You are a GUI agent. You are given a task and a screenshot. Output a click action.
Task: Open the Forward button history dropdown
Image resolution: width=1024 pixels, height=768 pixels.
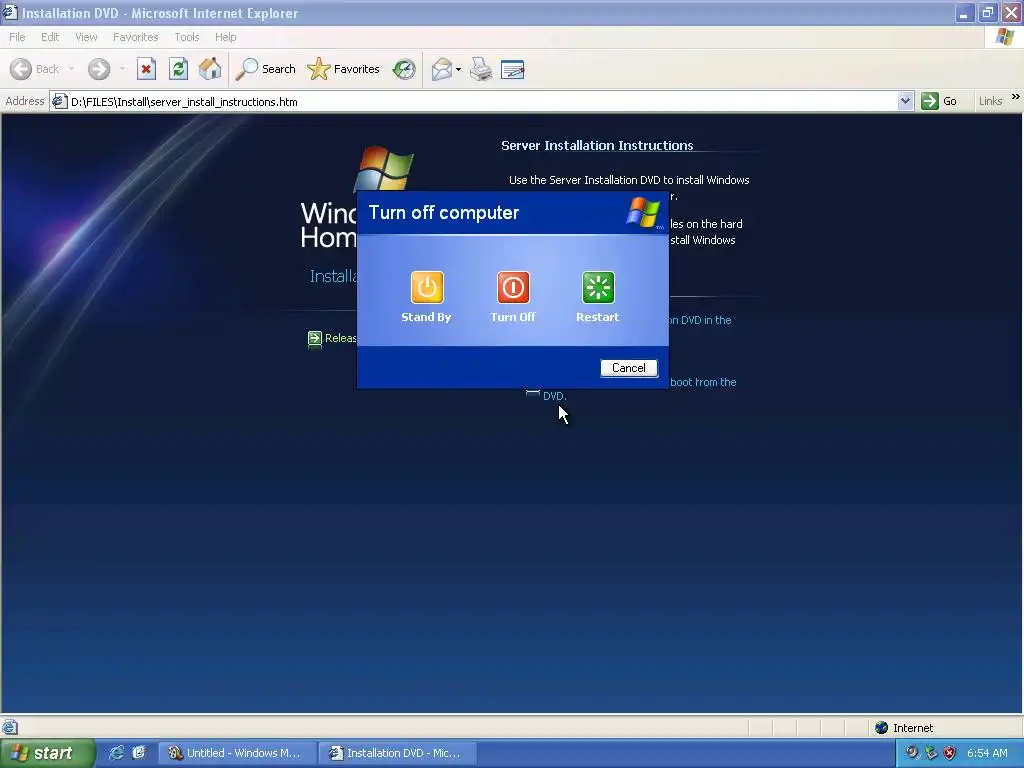(x=122, y=69)
